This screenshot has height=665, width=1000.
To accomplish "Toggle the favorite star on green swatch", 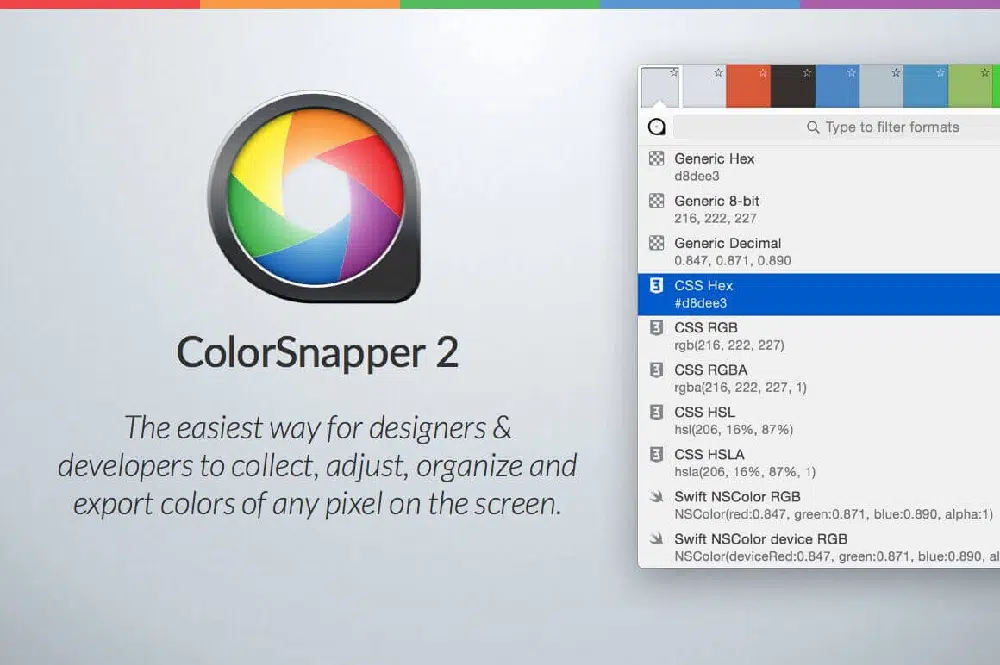I will tap(984, 73).
